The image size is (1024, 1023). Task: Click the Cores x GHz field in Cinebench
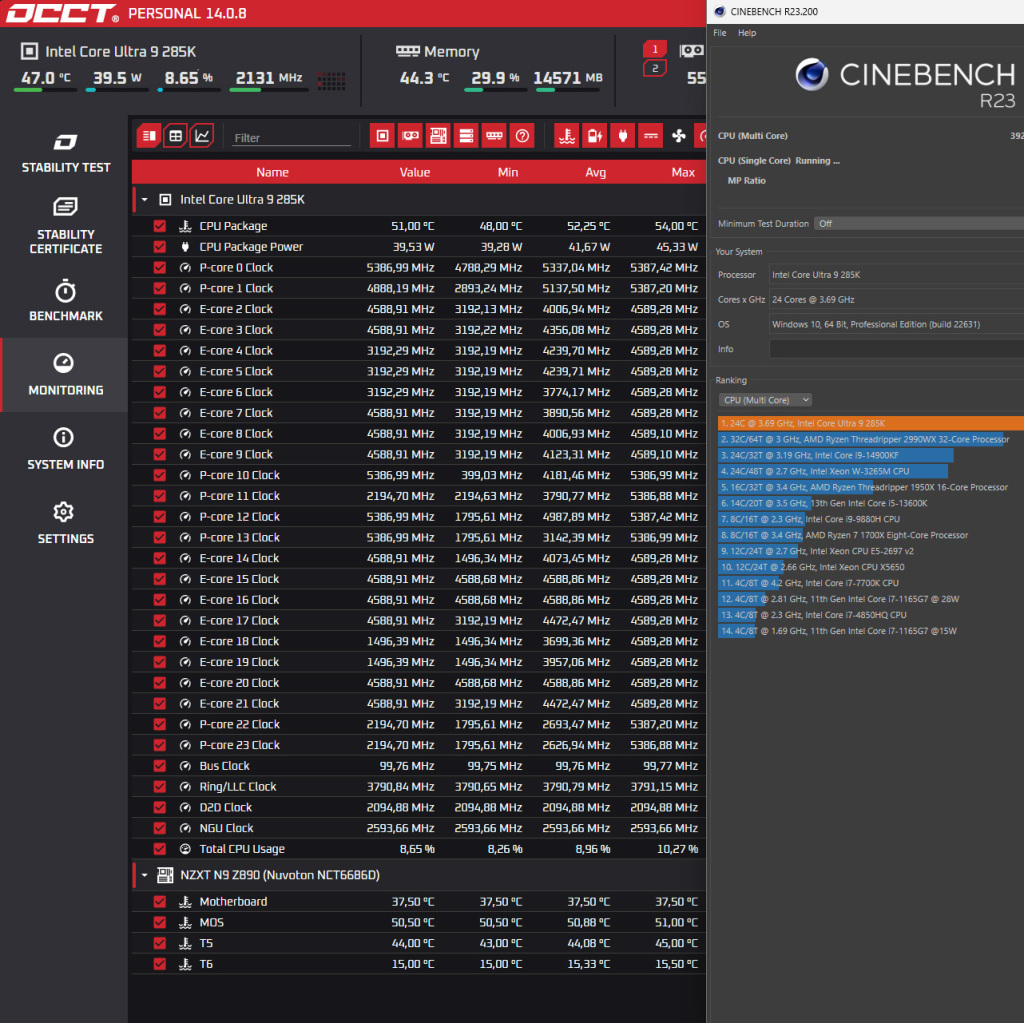(897, 300)
